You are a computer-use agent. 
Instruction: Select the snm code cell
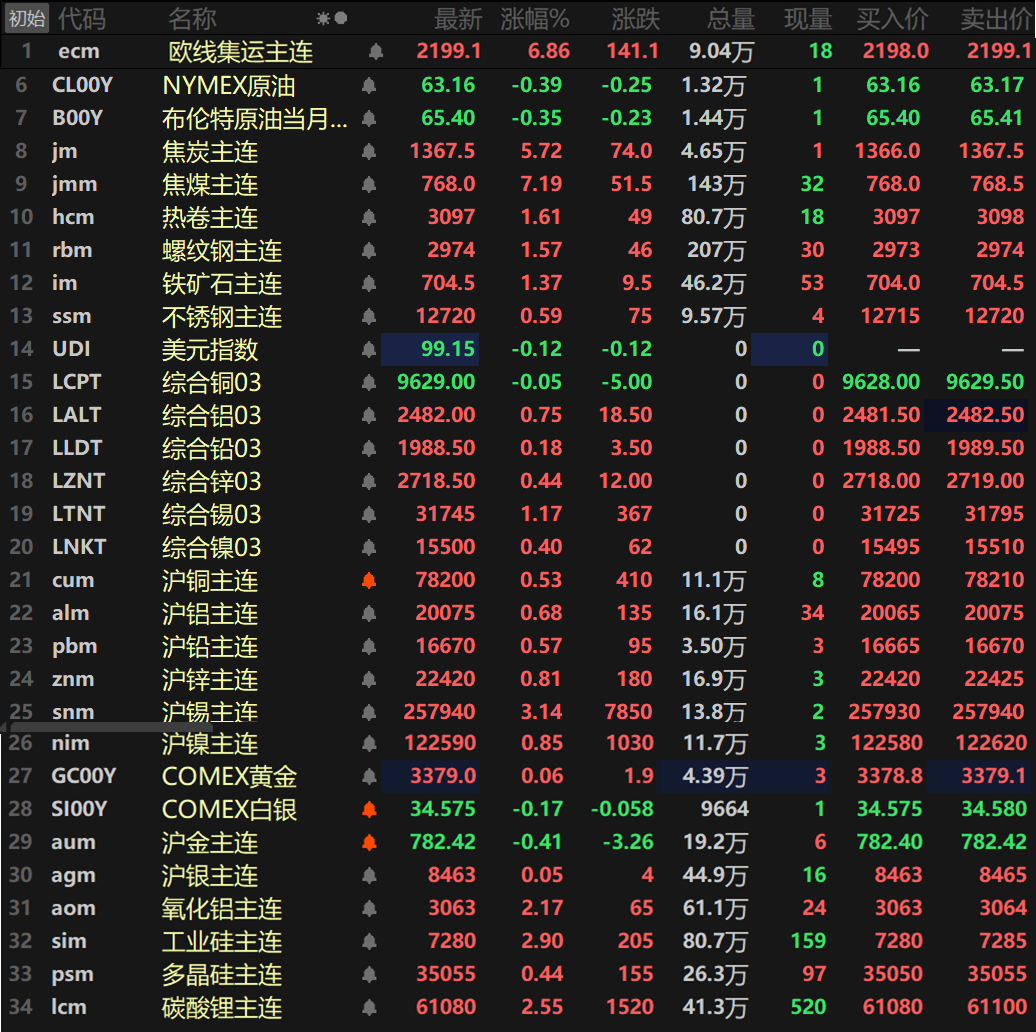[73, 712]
